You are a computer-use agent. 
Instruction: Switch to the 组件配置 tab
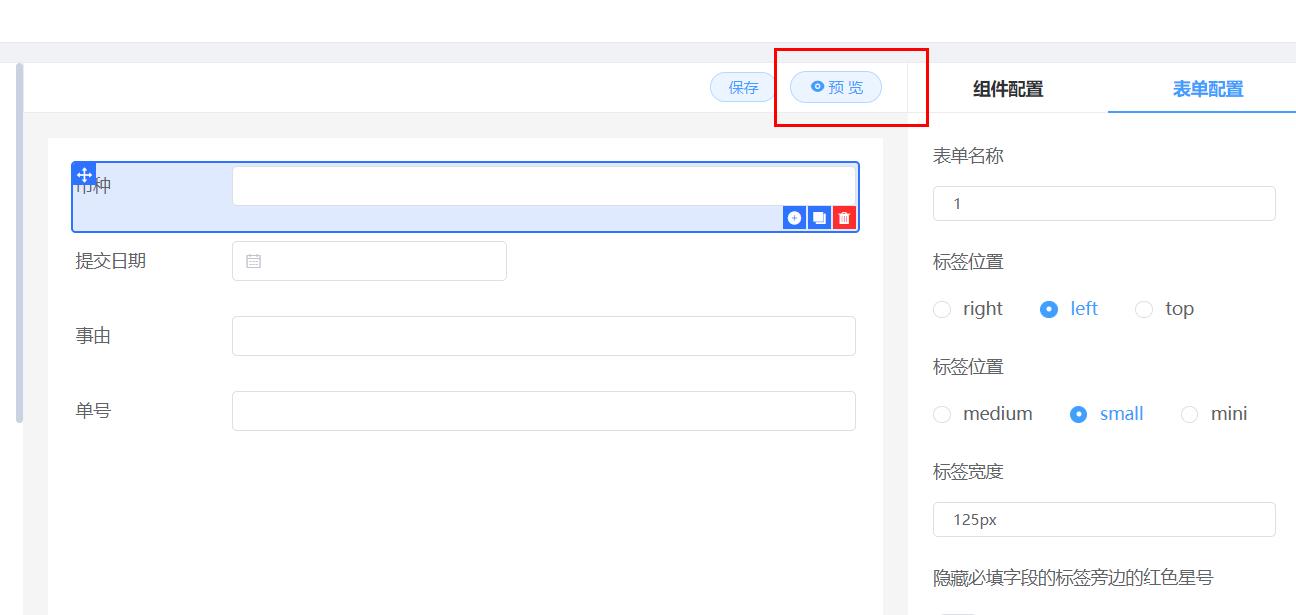click(1008, 89)
